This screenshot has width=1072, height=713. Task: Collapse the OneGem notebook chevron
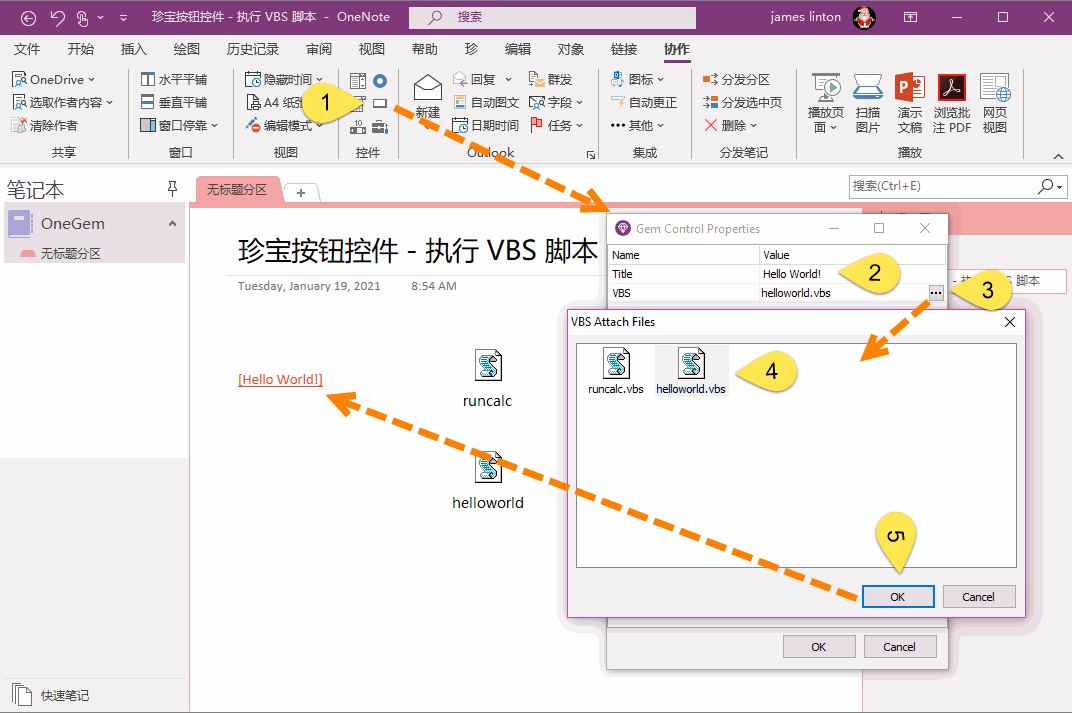pos(172,224)
